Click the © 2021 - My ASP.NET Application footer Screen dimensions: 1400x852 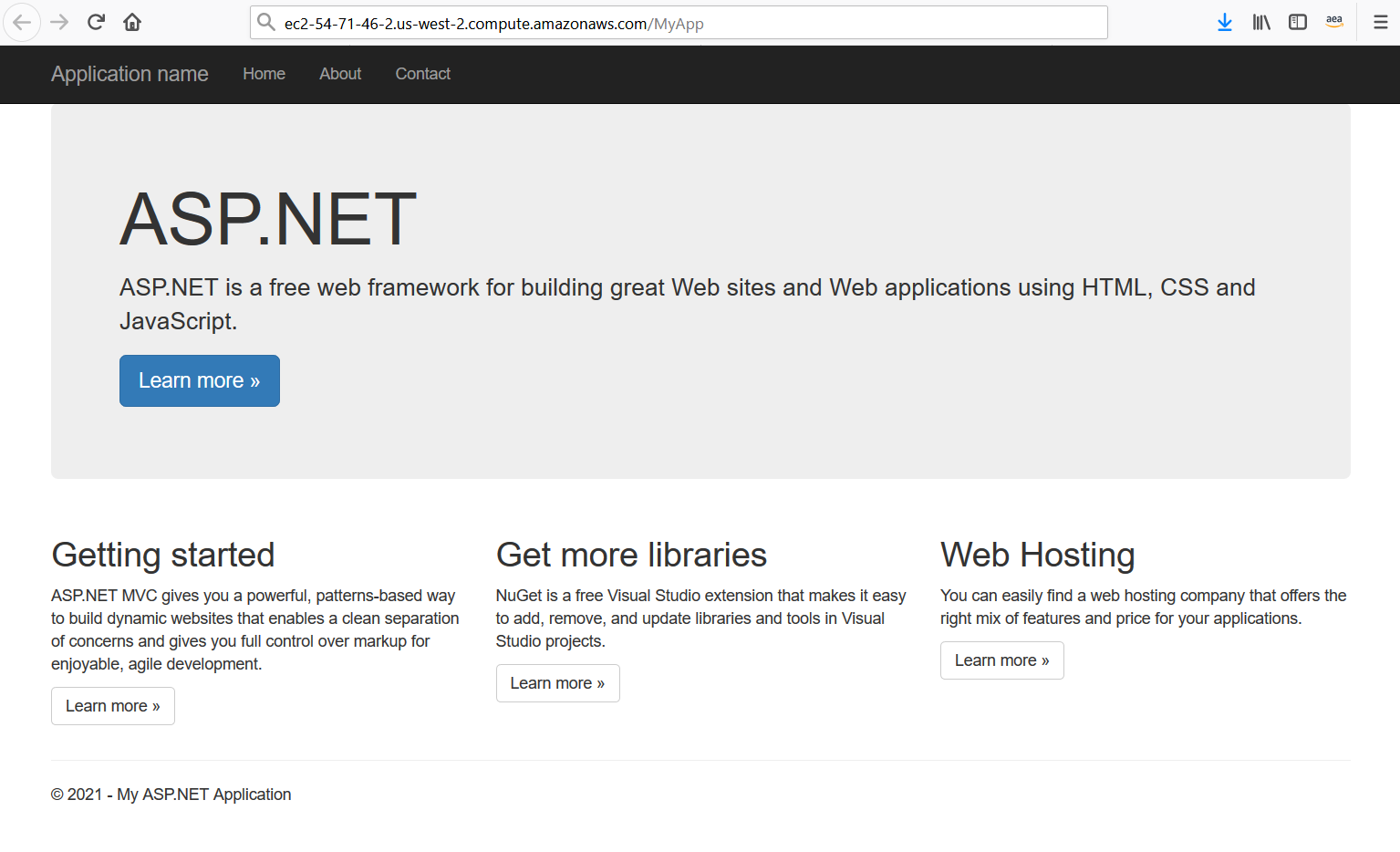tap(171, 795)
